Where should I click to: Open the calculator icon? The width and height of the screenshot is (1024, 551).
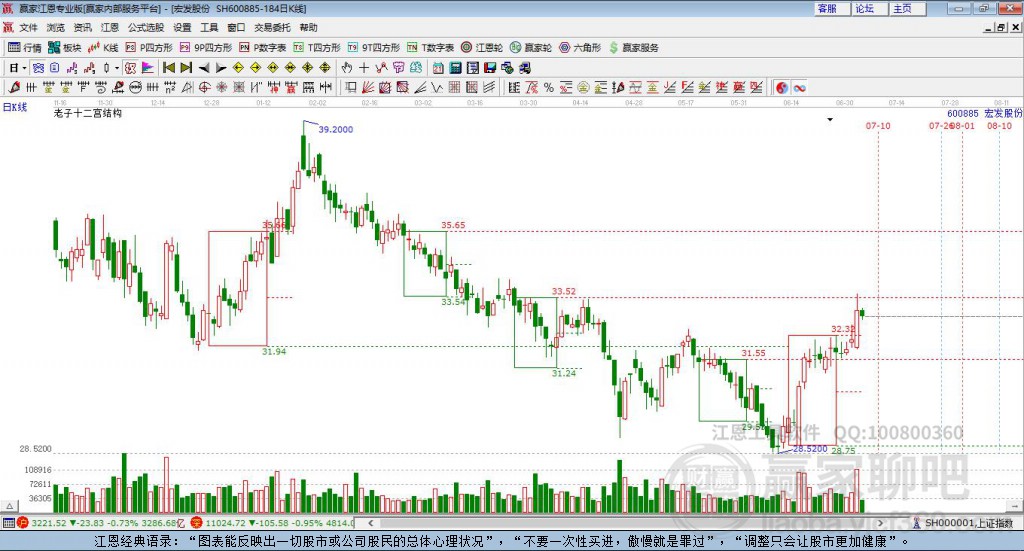[455, 67]
